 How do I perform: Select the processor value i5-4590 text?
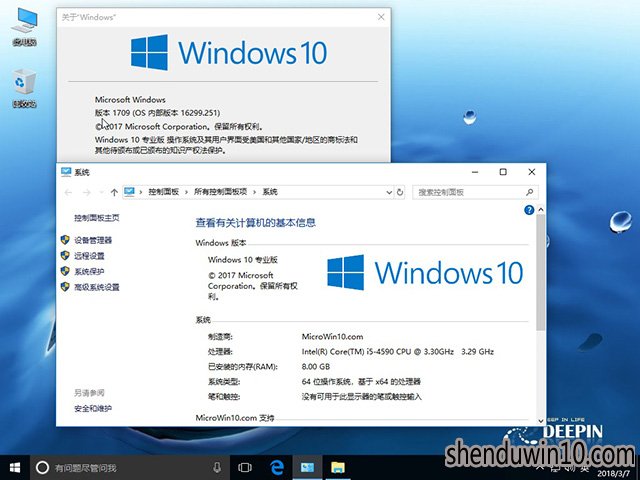[398, 351]
